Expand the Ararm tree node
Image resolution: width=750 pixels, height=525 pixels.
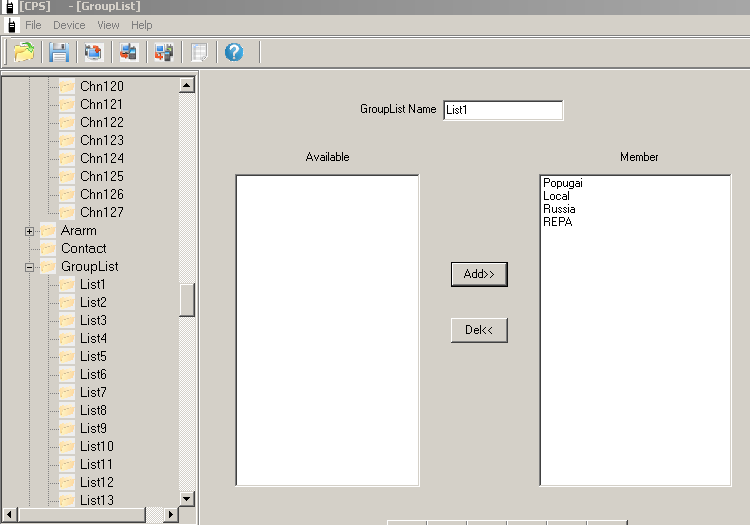click(x=30, y=231)
